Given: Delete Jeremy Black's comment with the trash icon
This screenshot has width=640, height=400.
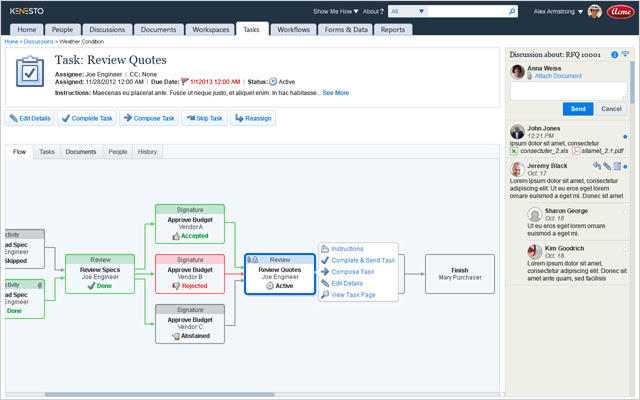Looking at the screenshot, I should pos(616,165).
